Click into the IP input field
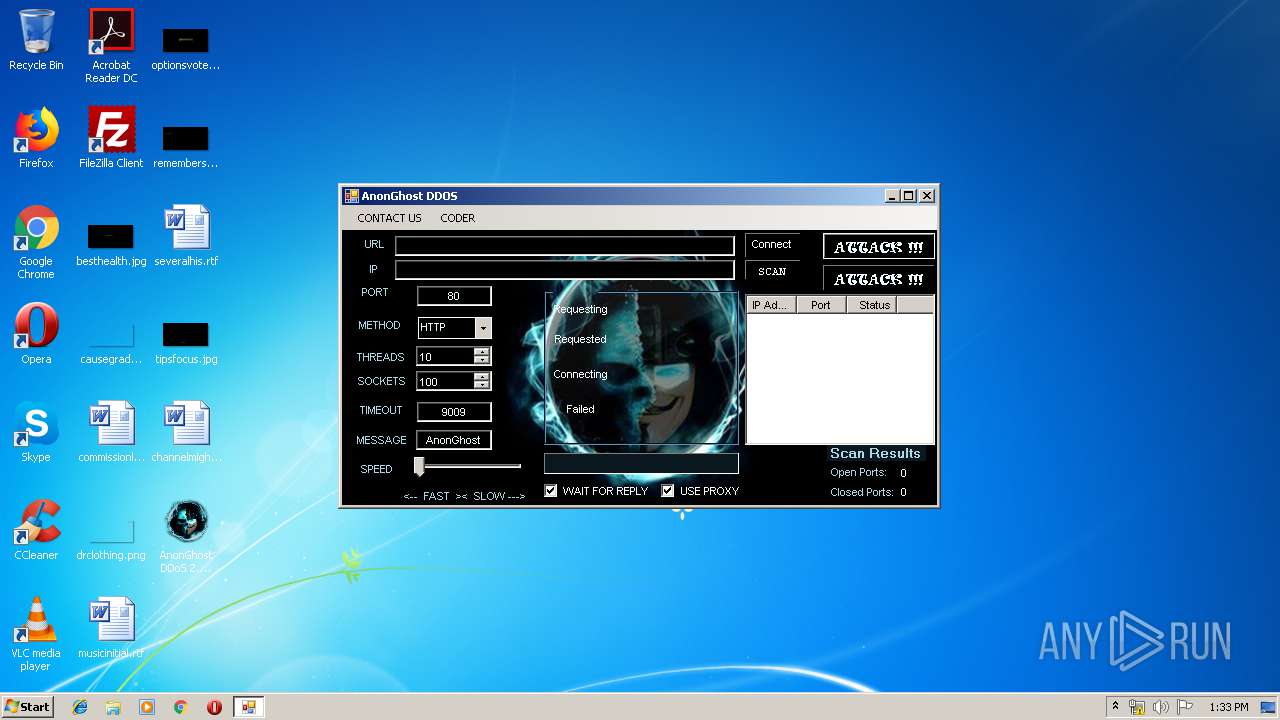Viewport: 1280px width, 720px height. coord(564,270)
